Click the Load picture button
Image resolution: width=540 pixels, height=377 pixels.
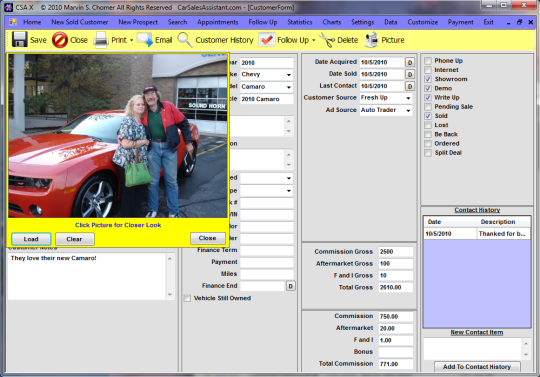31,239
